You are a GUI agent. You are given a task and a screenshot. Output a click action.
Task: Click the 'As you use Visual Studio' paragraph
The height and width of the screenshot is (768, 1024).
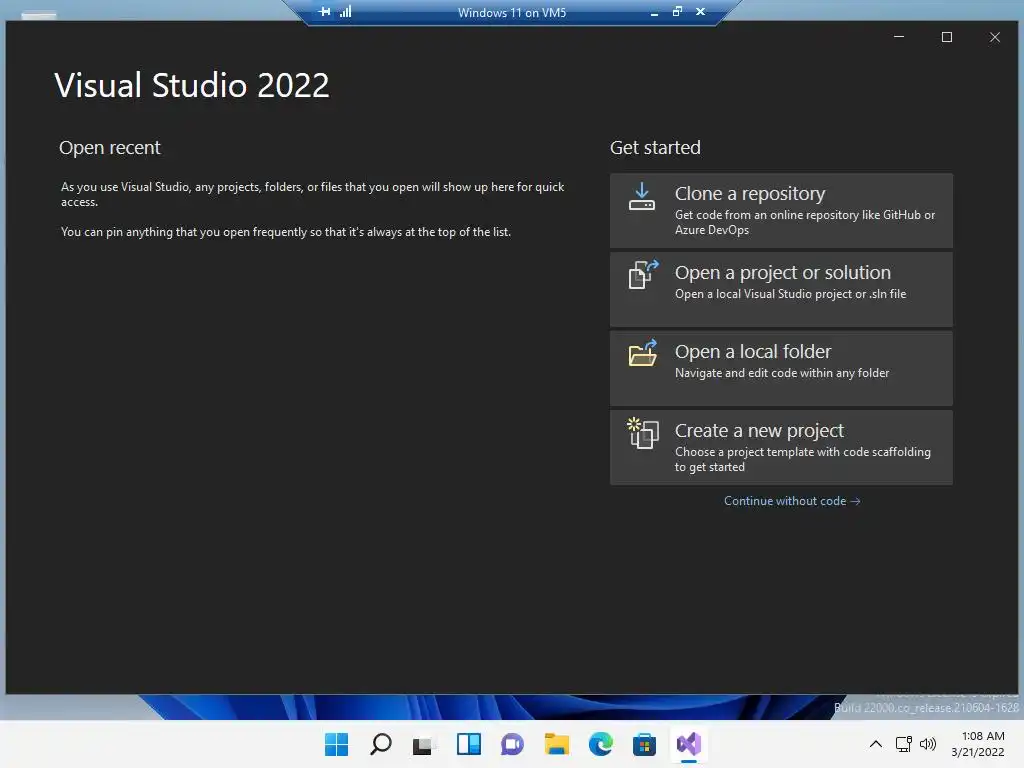pos(312,194)
